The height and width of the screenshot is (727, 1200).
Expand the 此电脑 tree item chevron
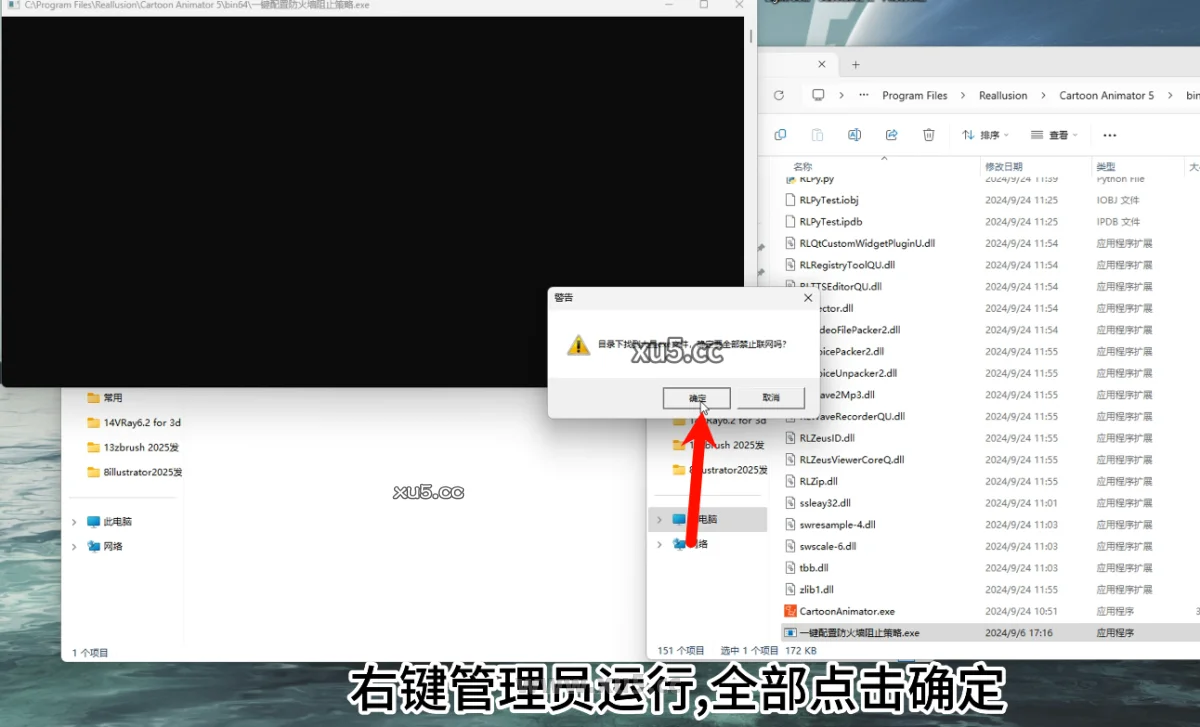pos(72,520)
